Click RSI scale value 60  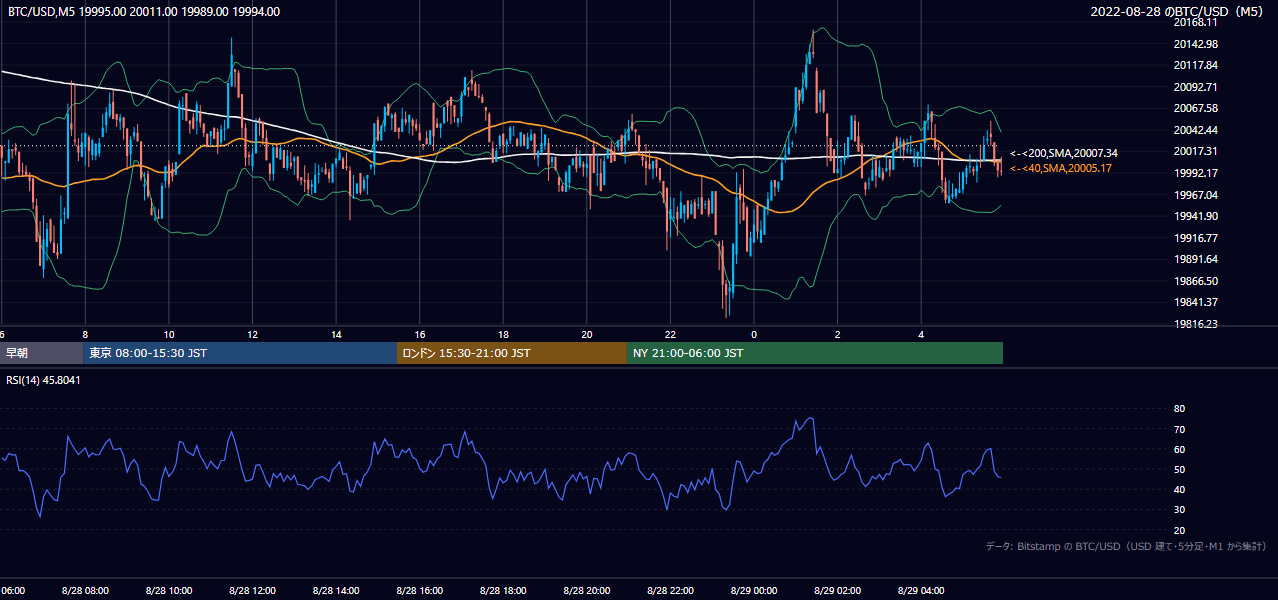coord(1179,449)
